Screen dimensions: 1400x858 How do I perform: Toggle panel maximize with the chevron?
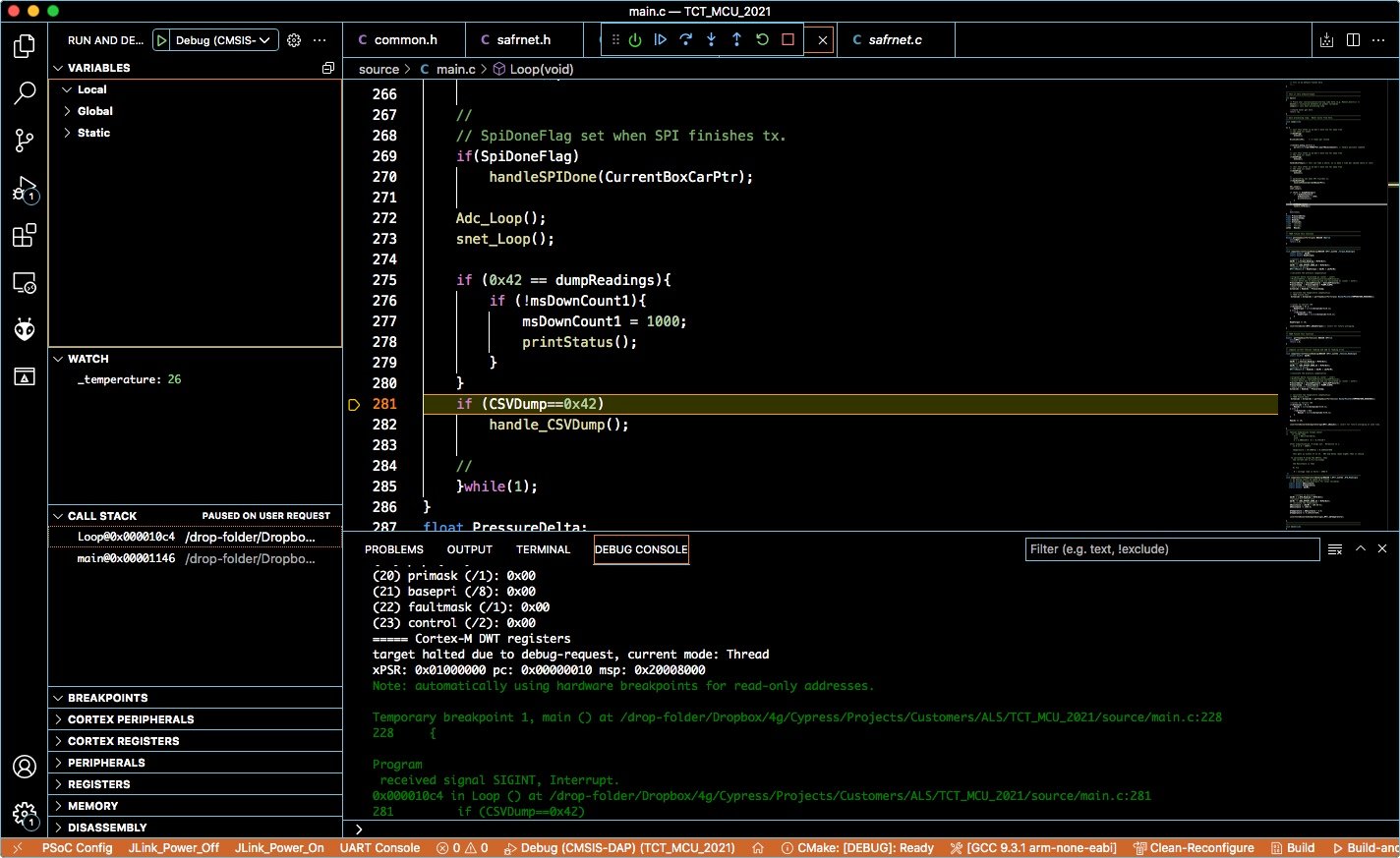(x=1360, y=548)
